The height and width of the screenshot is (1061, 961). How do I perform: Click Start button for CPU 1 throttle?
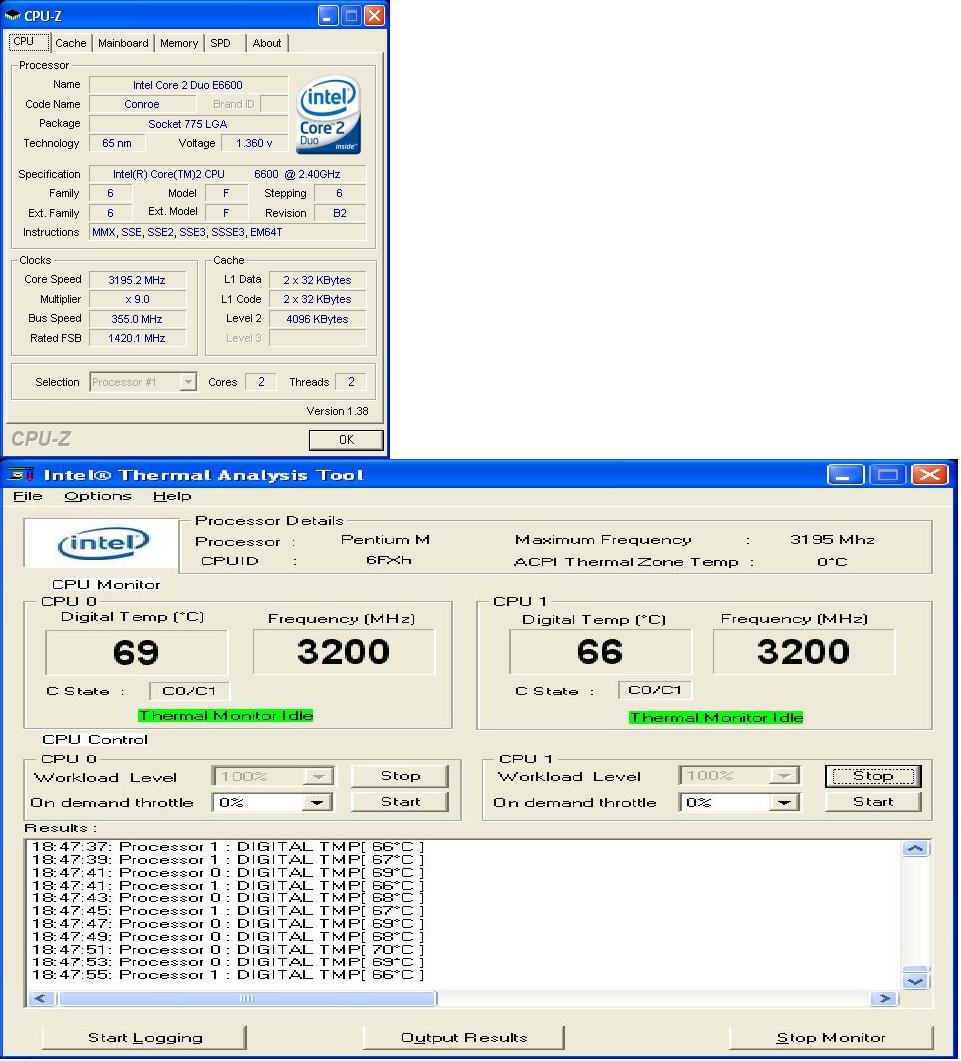point(873,801)
